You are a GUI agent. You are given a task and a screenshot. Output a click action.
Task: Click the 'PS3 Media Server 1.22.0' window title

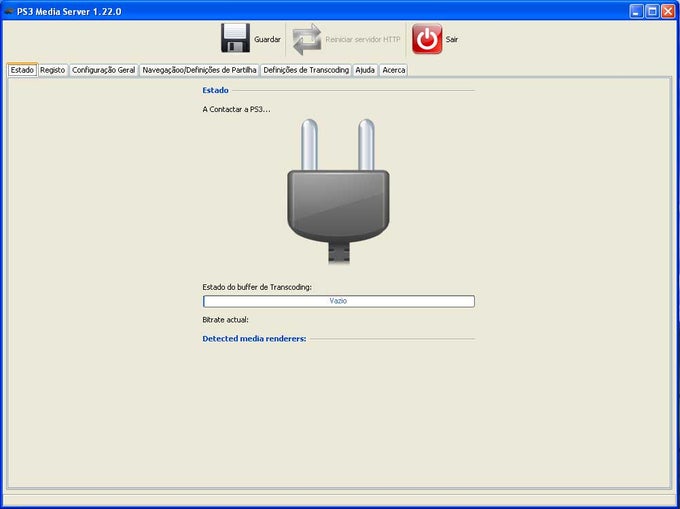(69, 12)
